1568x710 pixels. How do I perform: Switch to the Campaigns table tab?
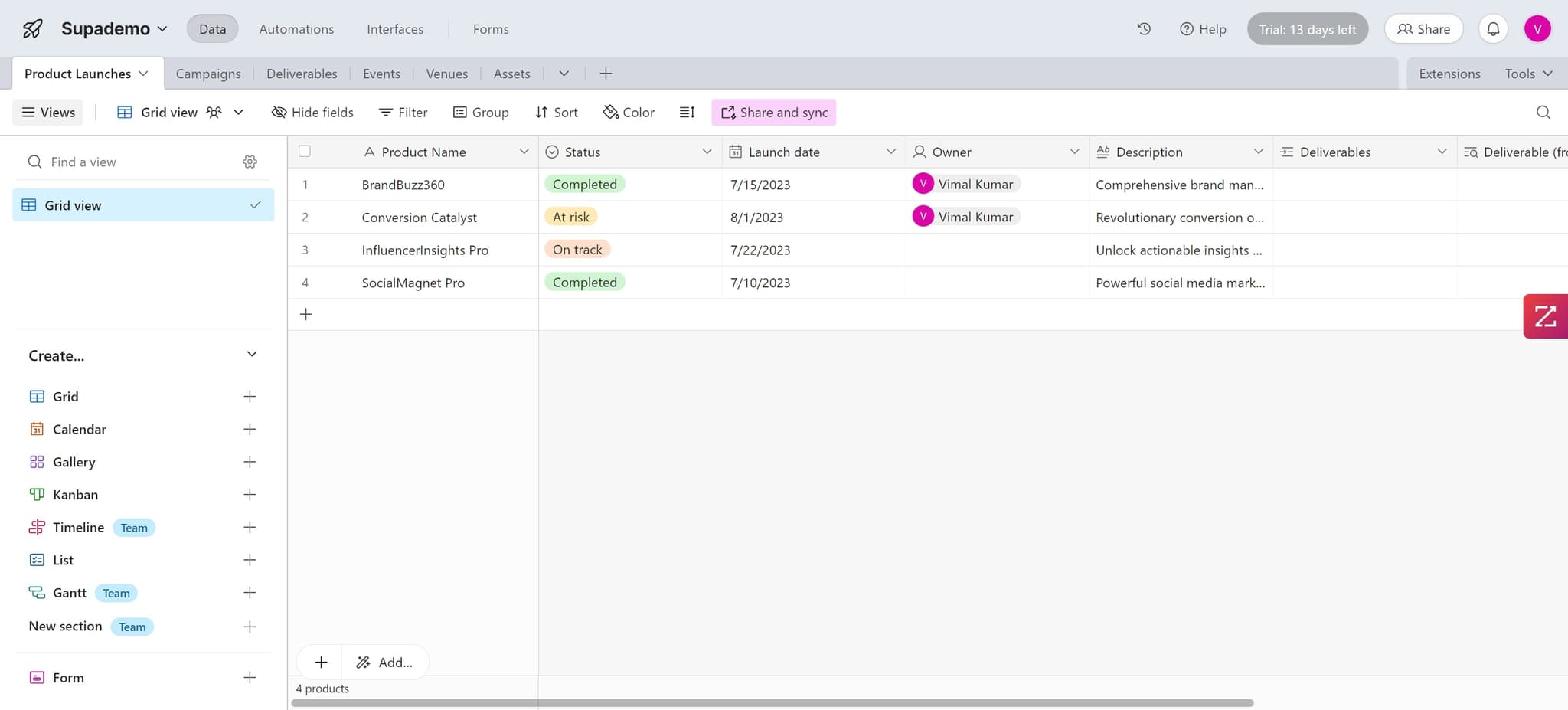click(208, 74)
